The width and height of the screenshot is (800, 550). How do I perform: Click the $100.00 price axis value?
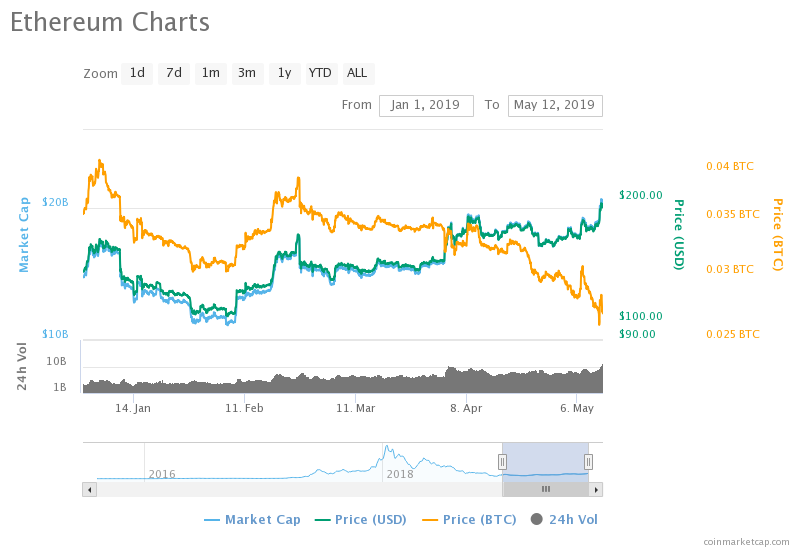tap(641, 316)
